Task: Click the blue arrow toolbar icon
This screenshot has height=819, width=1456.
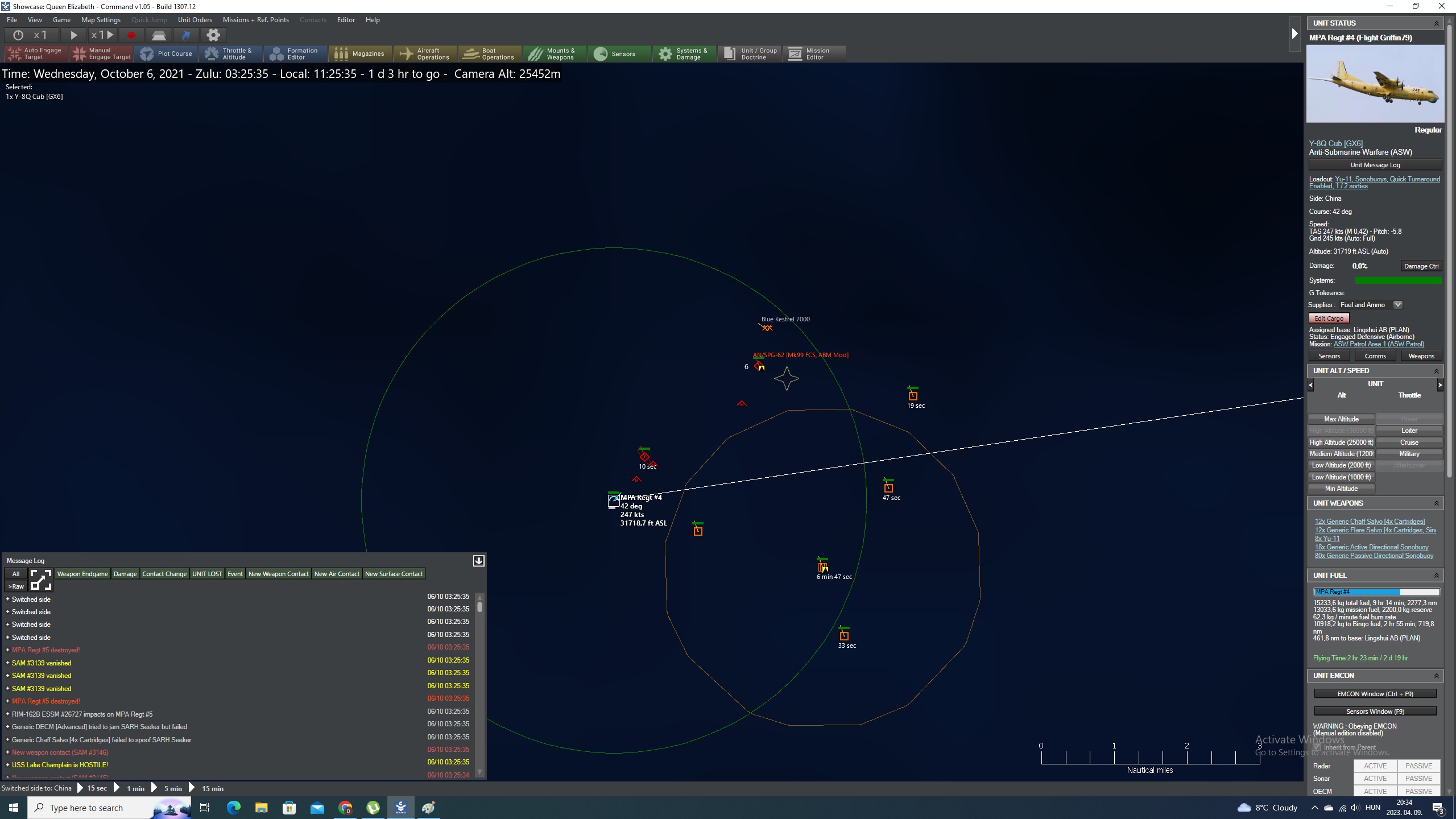Action: point(186,35)
